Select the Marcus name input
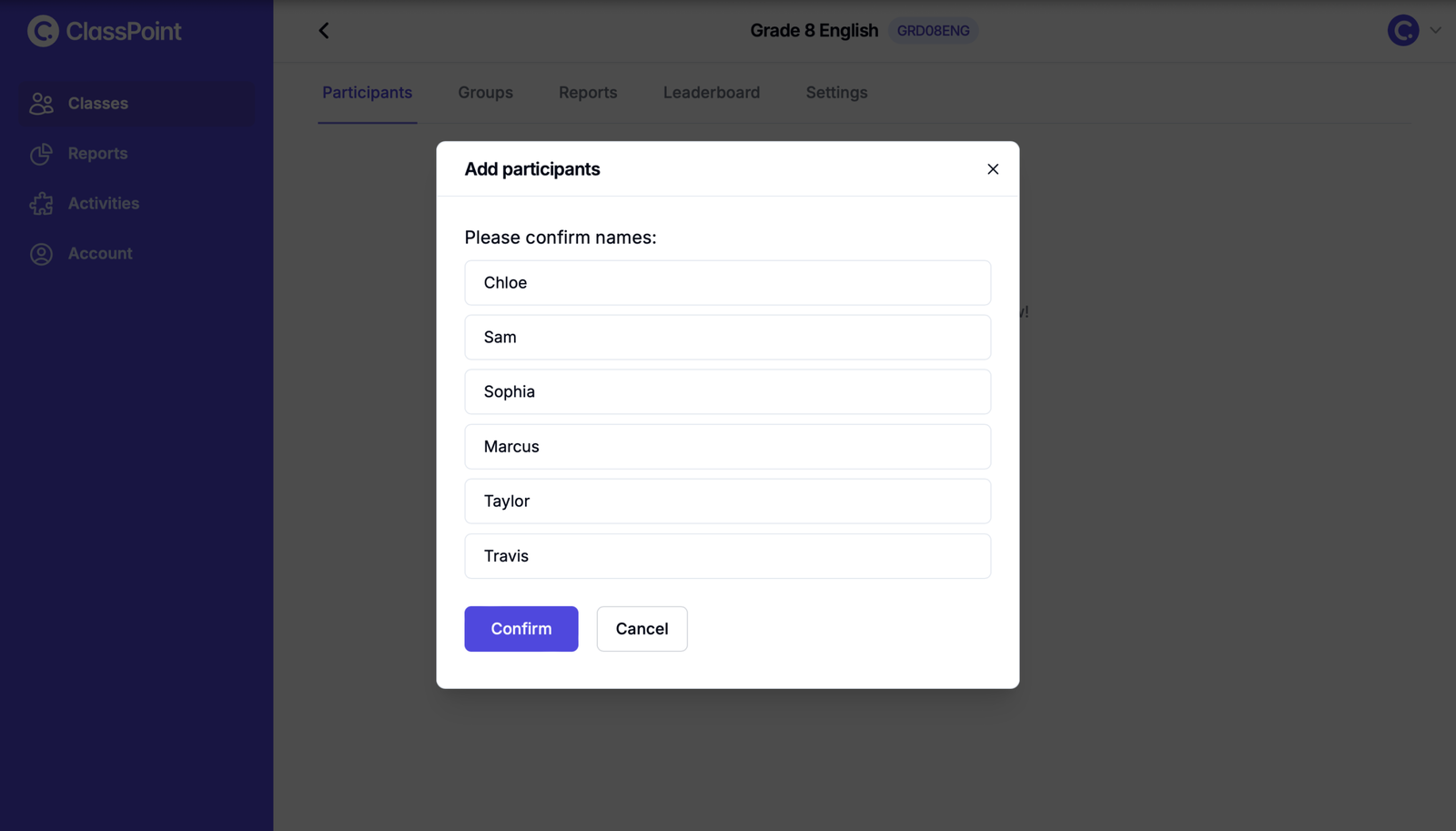Screen dimensions: 1456x831 tap(727, 447)
